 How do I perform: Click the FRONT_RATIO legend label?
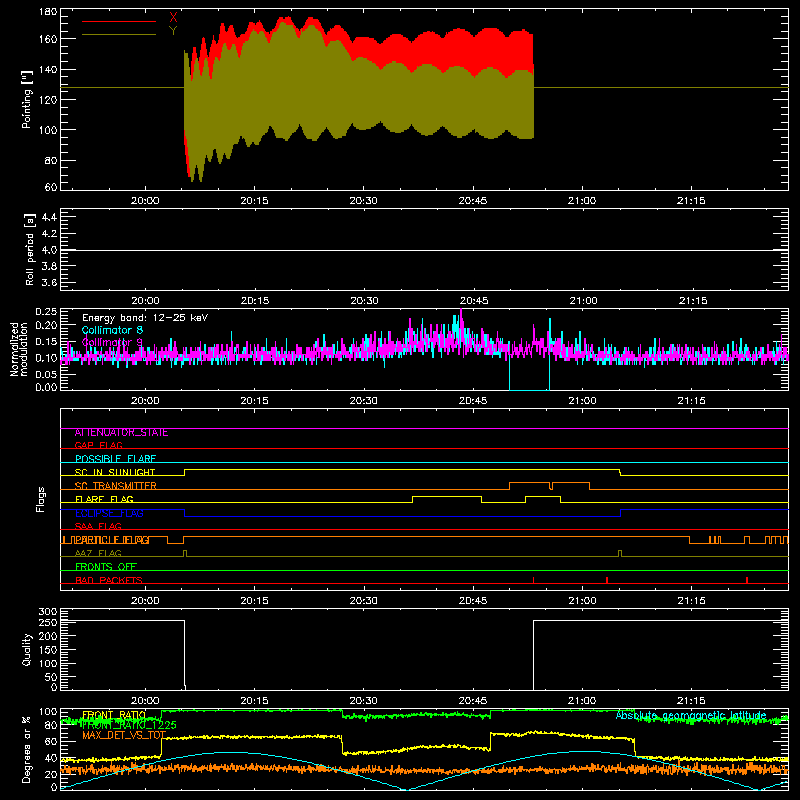(x=114, y=715)
